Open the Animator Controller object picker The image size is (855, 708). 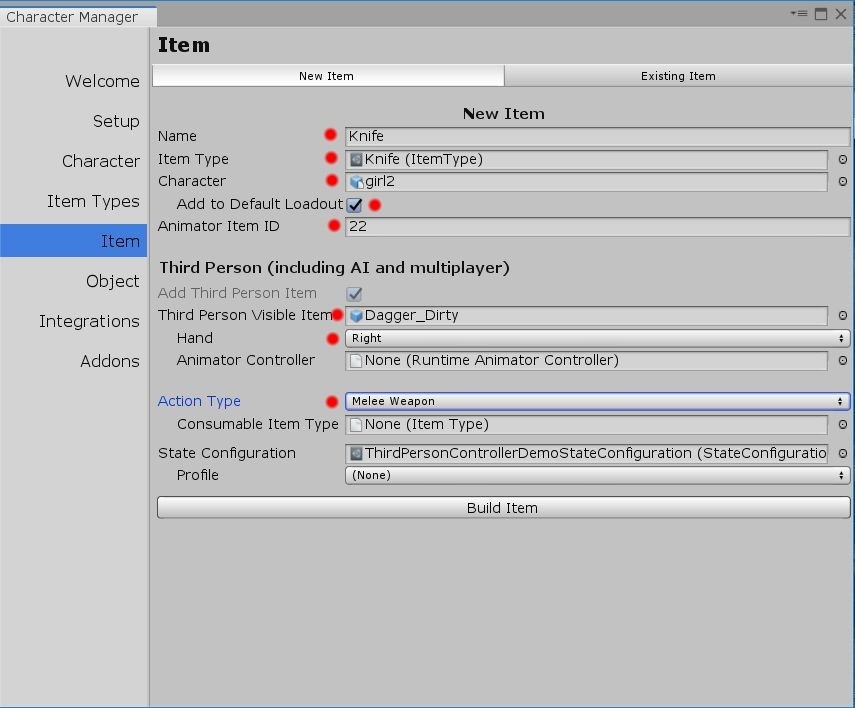click(842, 361)
